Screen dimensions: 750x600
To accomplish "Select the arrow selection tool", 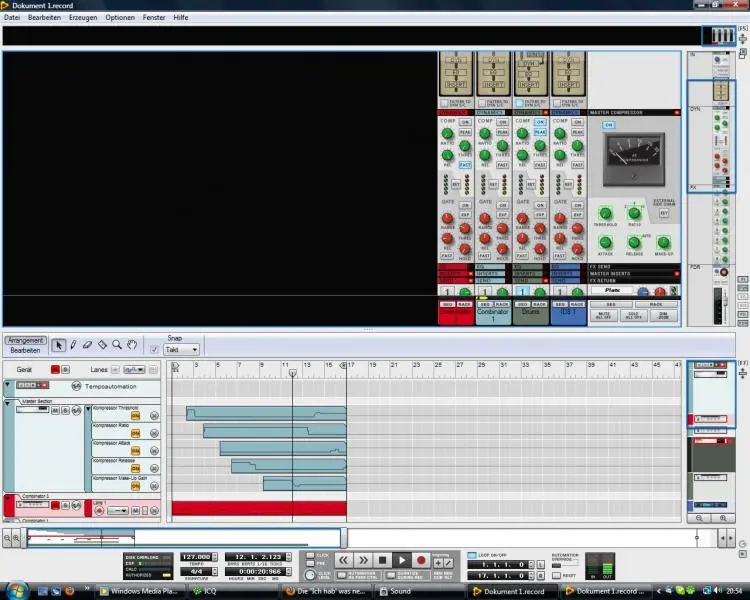I will [x=59, y=345].
